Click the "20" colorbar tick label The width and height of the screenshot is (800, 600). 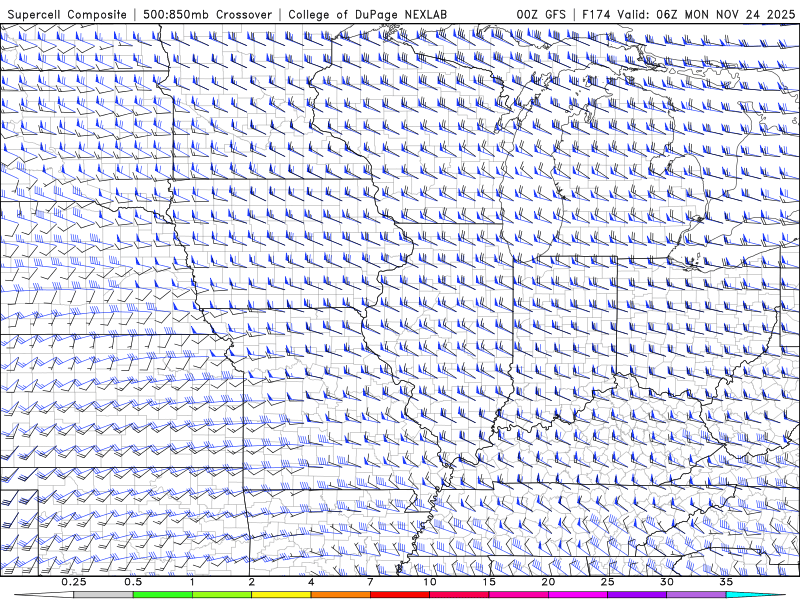(548, 582)
